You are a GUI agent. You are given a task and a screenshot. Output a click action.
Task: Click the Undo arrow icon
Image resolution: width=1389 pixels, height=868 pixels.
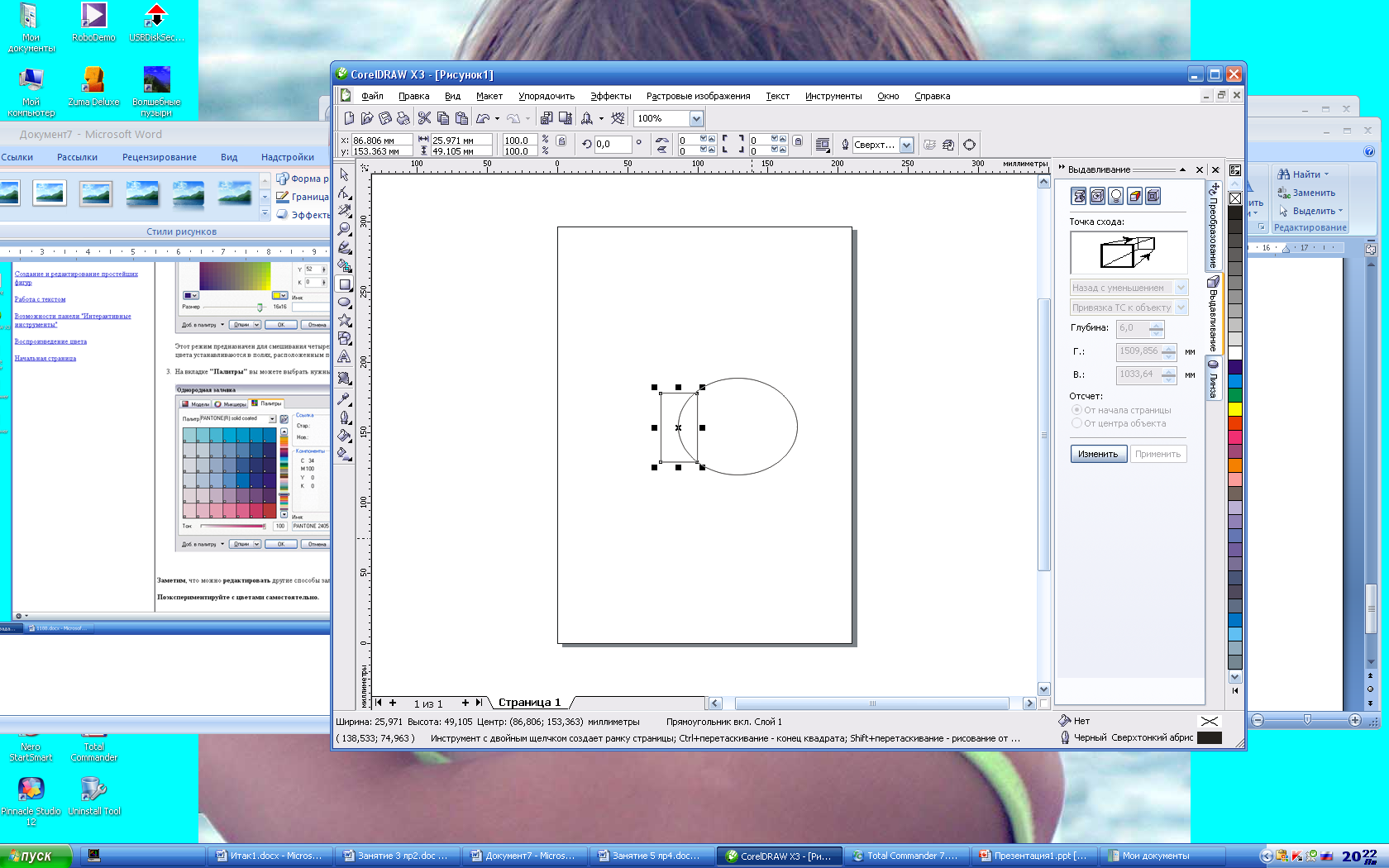483,118
